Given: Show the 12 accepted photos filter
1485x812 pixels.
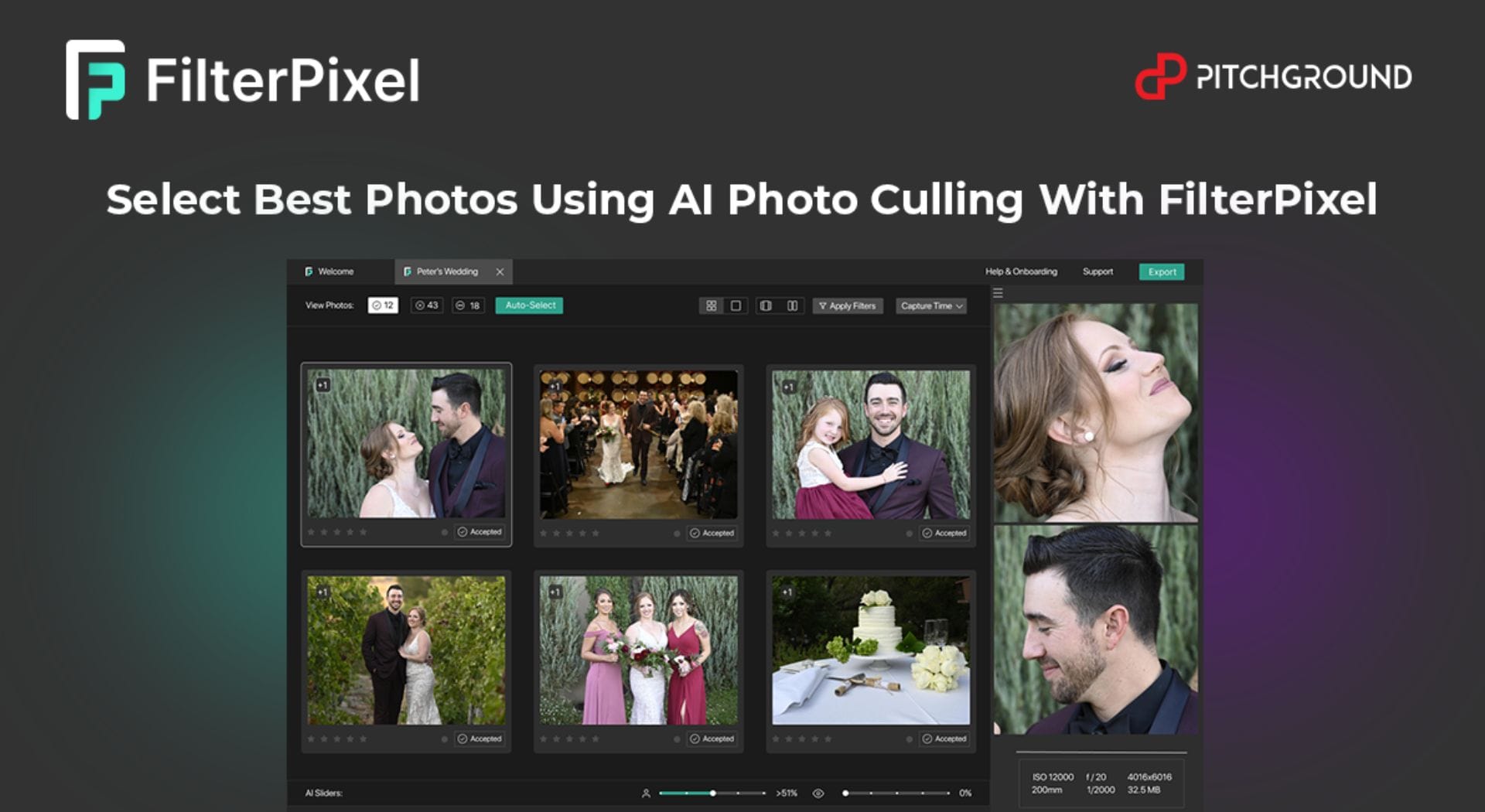Looking at the screenshot, I should pyautogui.click(x=383, y=305).
